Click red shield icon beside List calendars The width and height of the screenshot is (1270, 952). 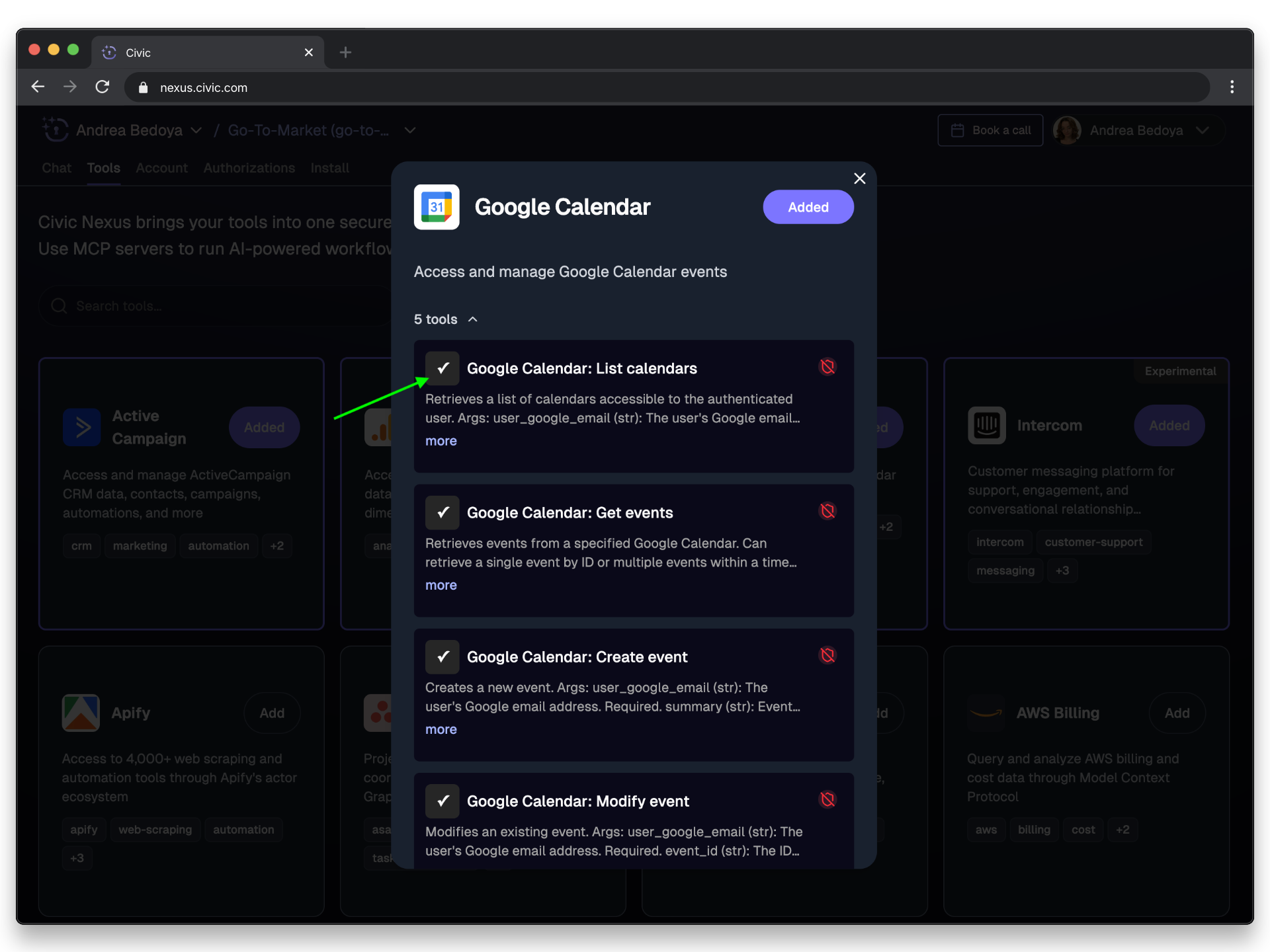(x=827, y=367)
